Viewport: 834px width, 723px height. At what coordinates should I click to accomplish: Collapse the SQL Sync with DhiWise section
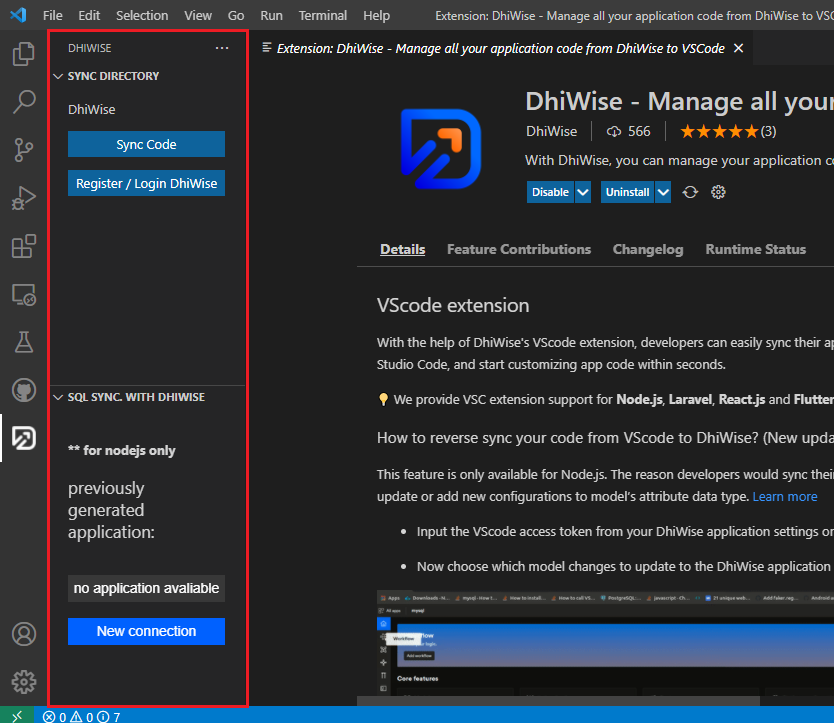click(59, 397)
